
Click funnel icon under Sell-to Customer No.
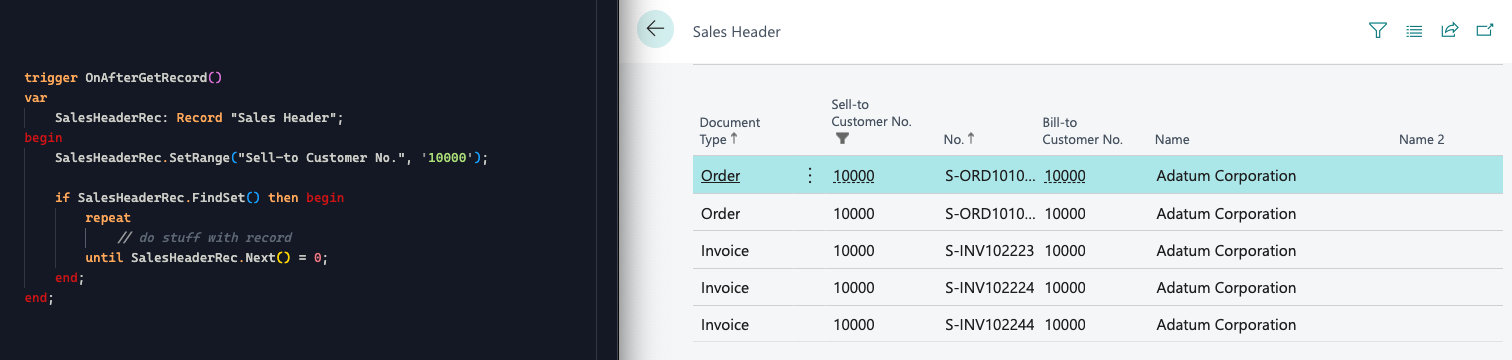[x=842, y=139]
